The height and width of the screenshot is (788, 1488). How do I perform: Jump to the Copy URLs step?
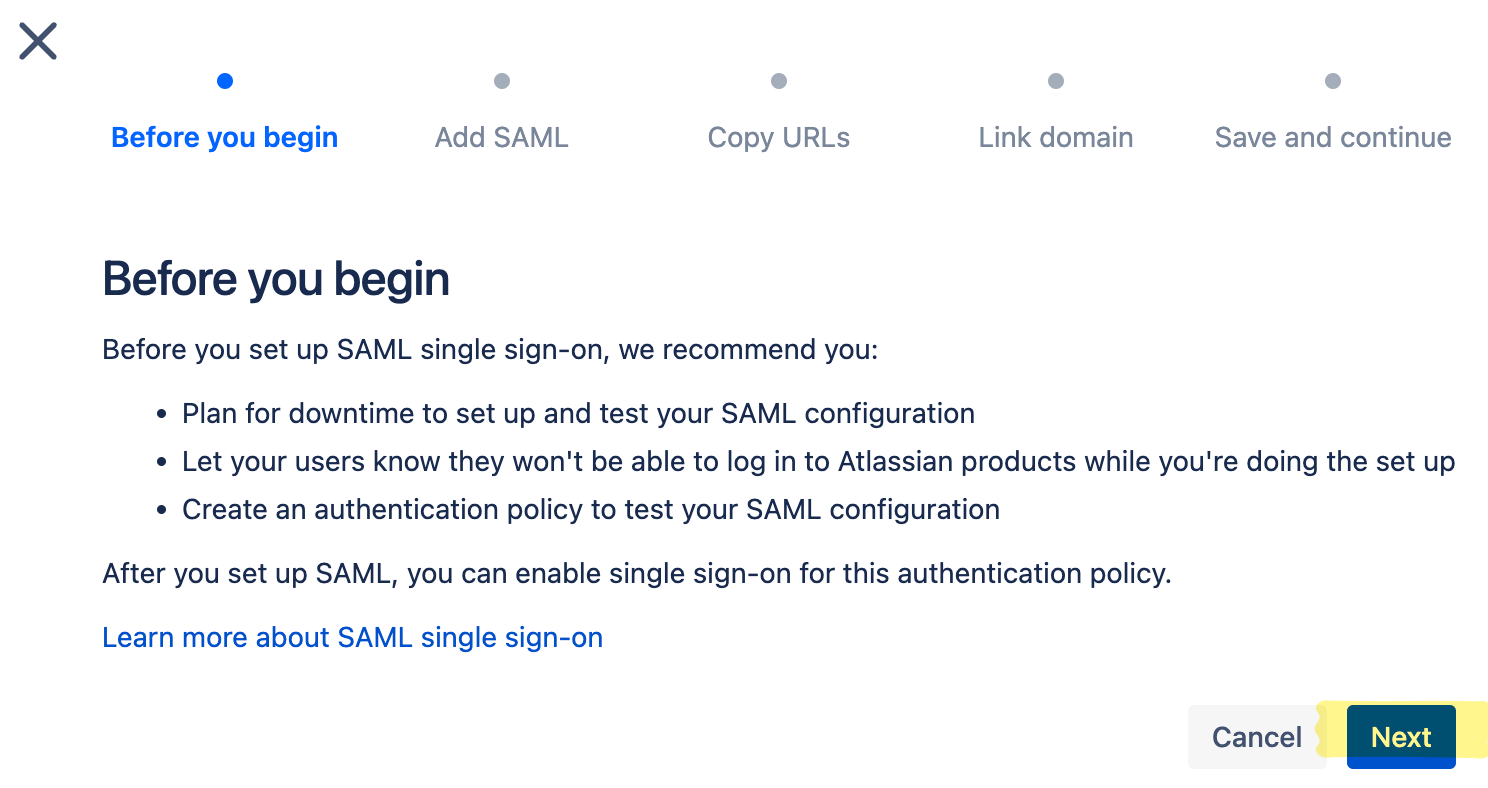(779, 137)
